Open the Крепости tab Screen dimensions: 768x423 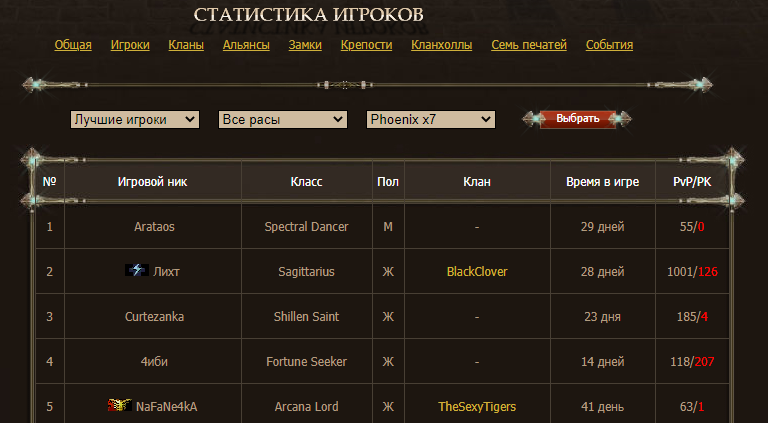(x=366, y=45)
